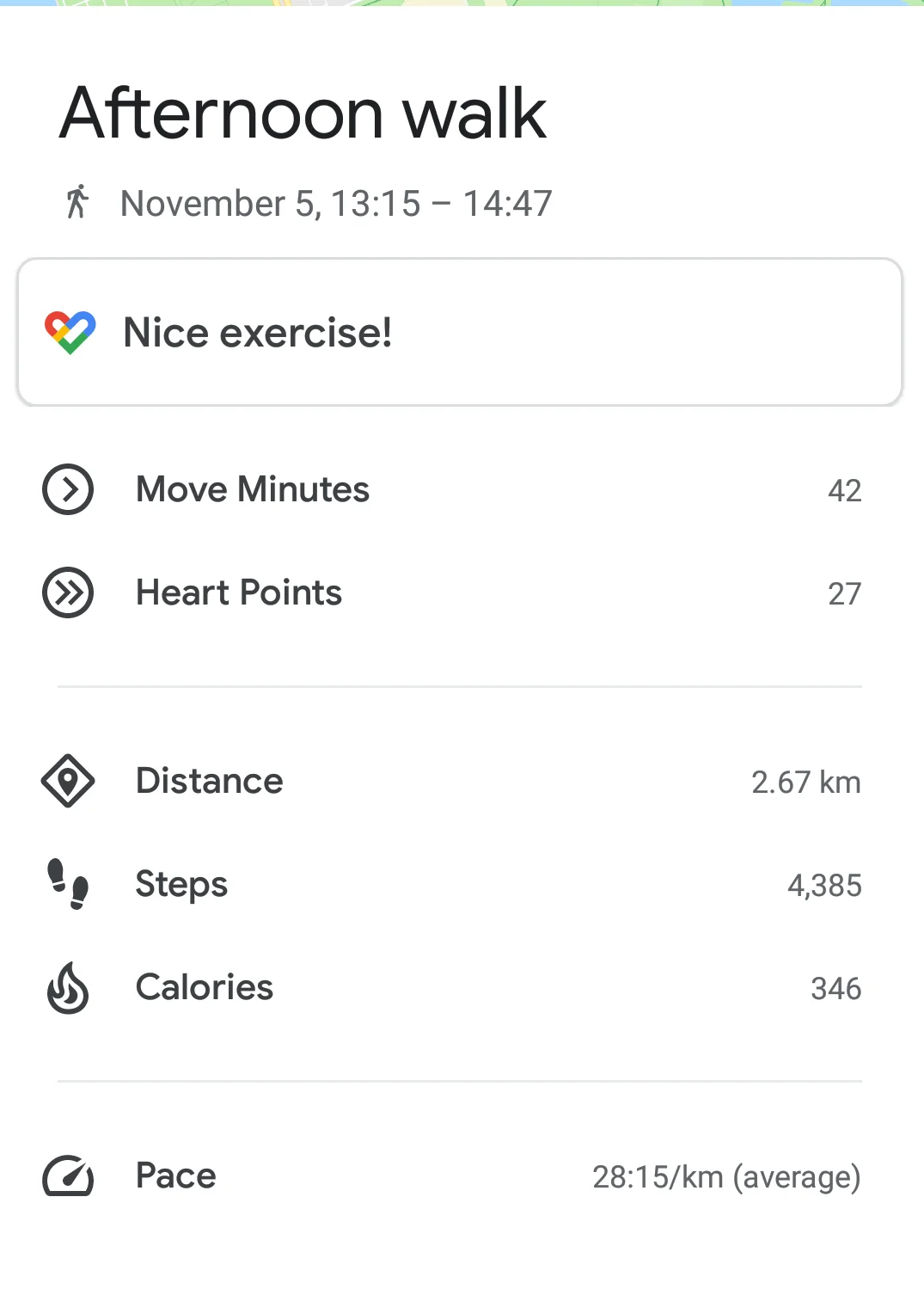Tap the Afternoon walk title
Image resolution: width=924 pixels, height=1289 pixels.
click(x=303, y=114)
